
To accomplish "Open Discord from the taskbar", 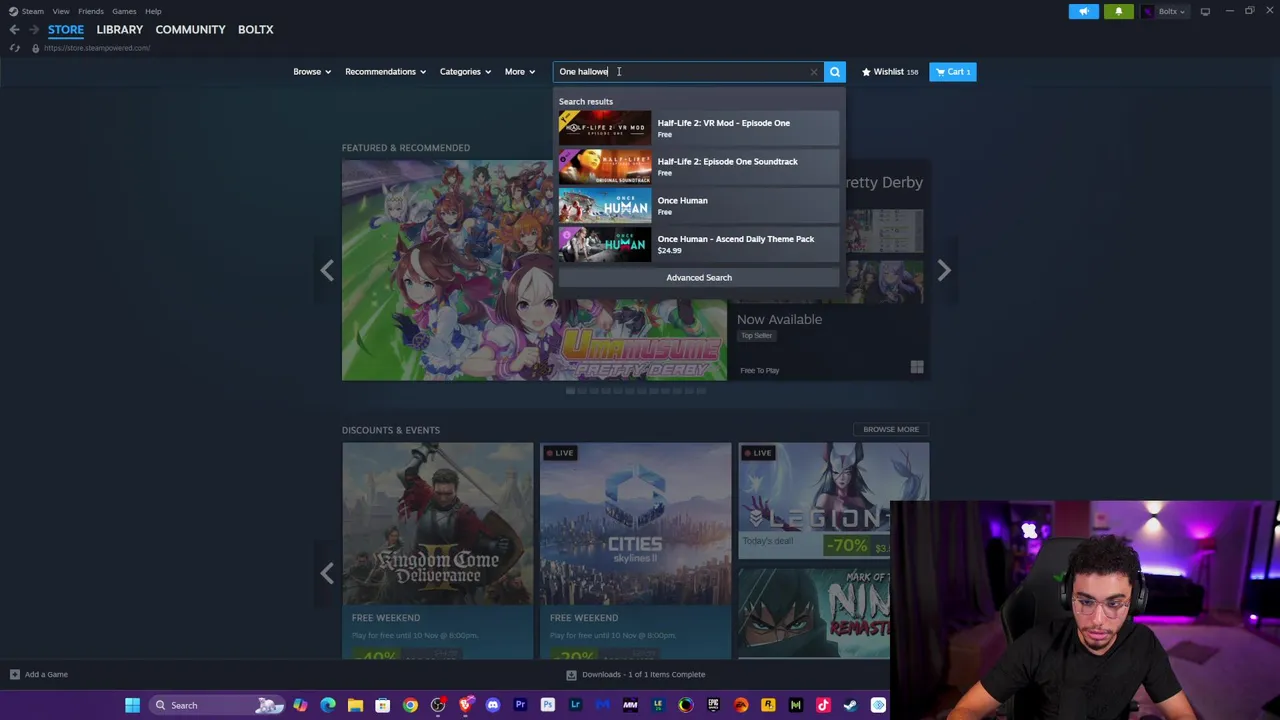I will (492, 705).
